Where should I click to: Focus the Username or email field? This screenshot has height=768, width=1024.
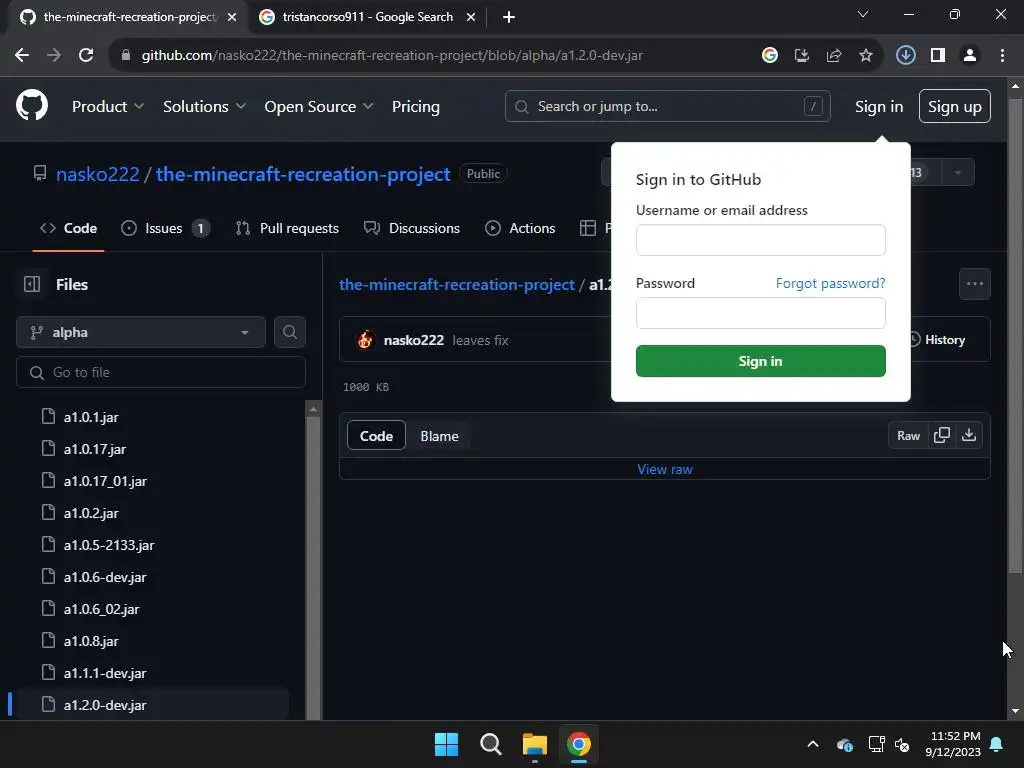click(760, 240)
